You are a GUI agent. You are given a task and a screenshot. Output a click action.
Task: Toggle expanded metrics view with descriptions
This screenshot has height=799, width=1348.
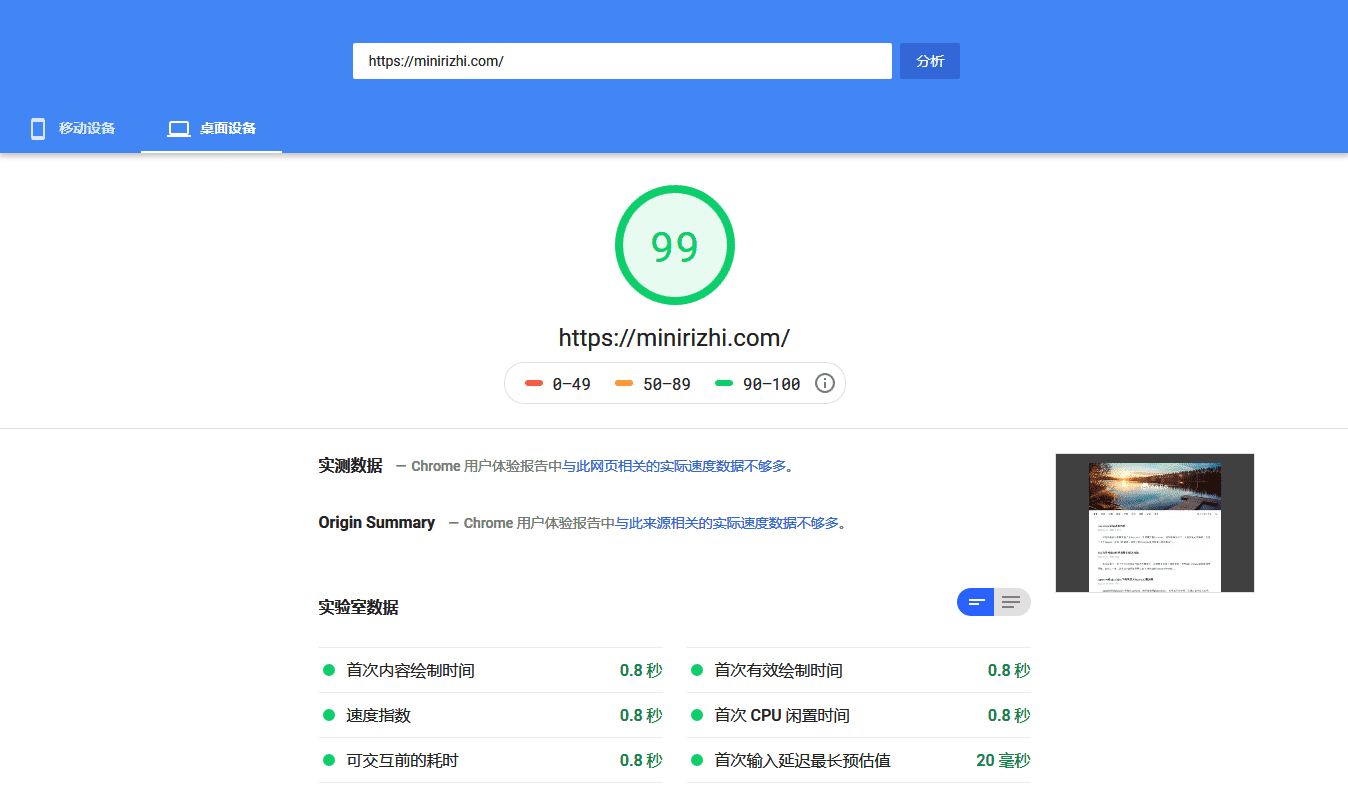tap(1012, 602)
